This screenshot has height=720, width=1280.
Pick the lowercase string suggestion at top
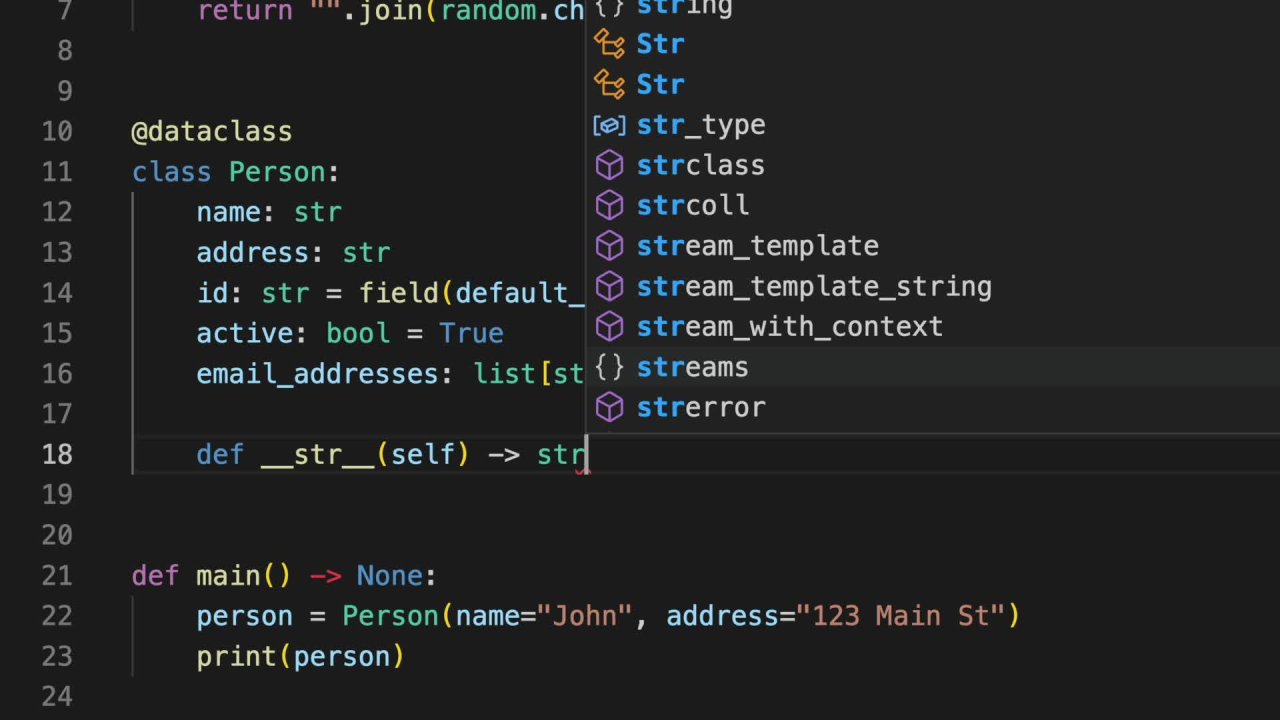pos(684,8)
